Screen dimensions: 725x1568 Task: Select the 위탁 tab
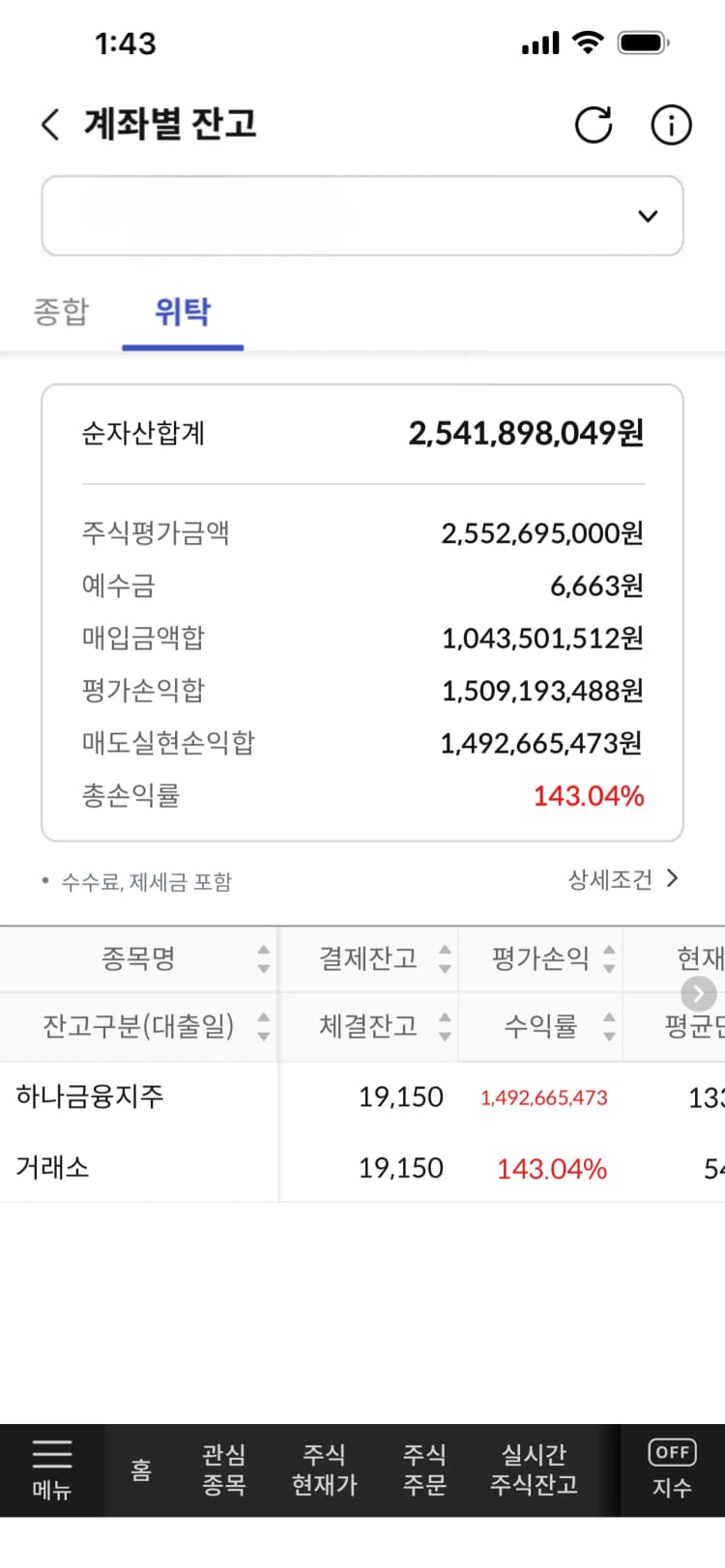[183, 311]
